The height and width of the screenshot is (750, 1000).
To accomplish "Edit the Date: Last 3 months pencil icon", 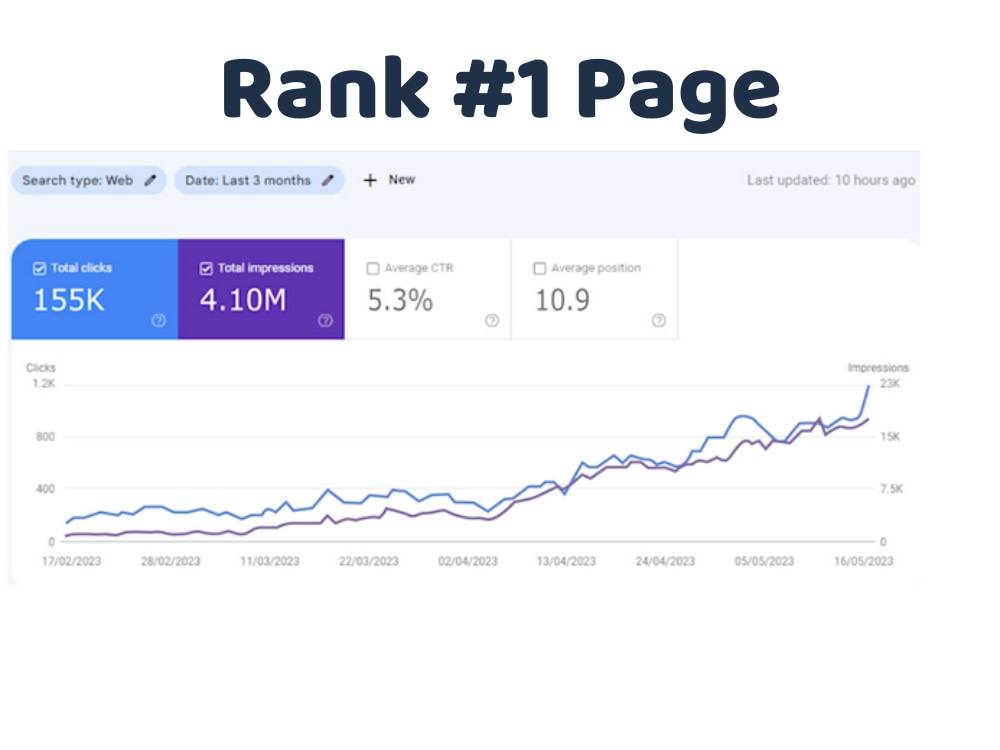I will coord(327,180).
